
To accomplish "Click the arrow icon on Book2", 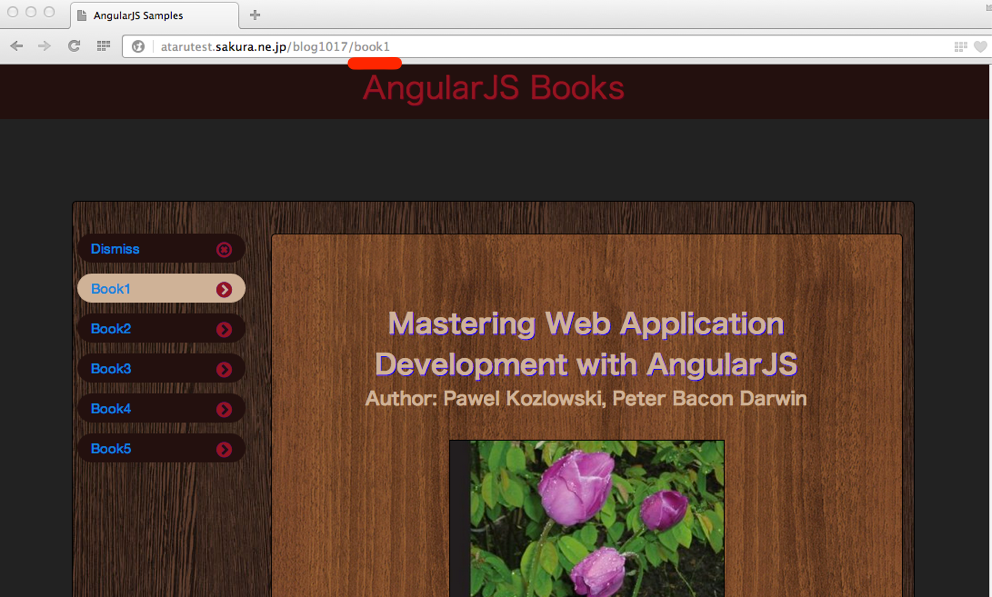I will coord(224,329).
